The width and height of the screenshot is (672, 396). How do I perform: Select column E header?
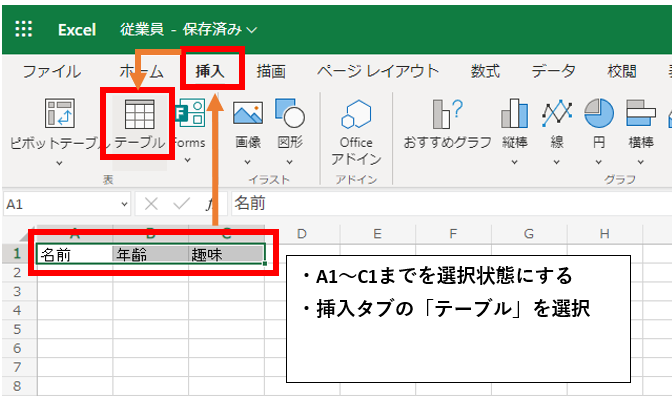[378, 234]
